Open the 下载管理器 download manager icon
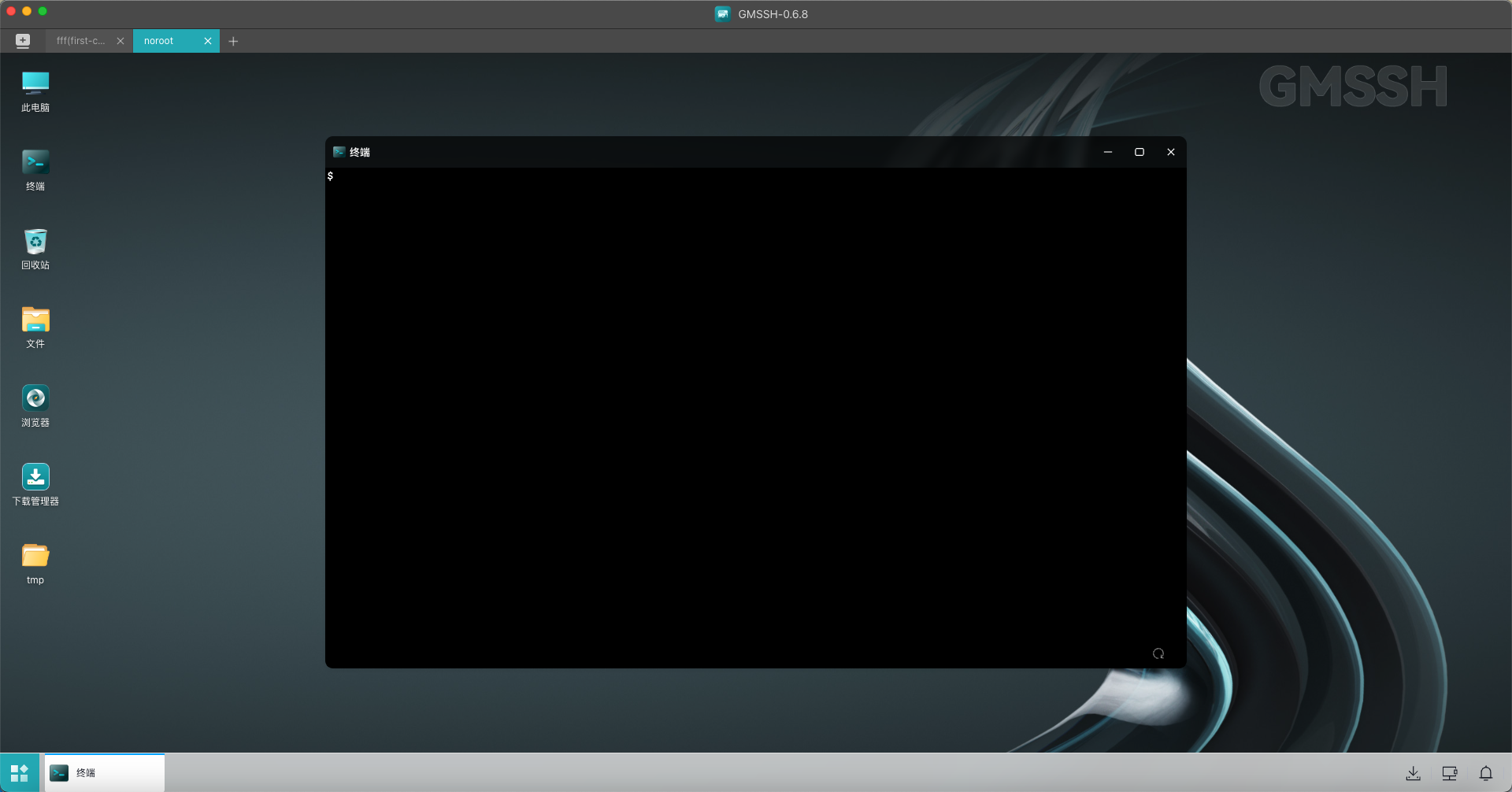The width and height of the screenshot is (1512, 792). [x=35, y=485]
